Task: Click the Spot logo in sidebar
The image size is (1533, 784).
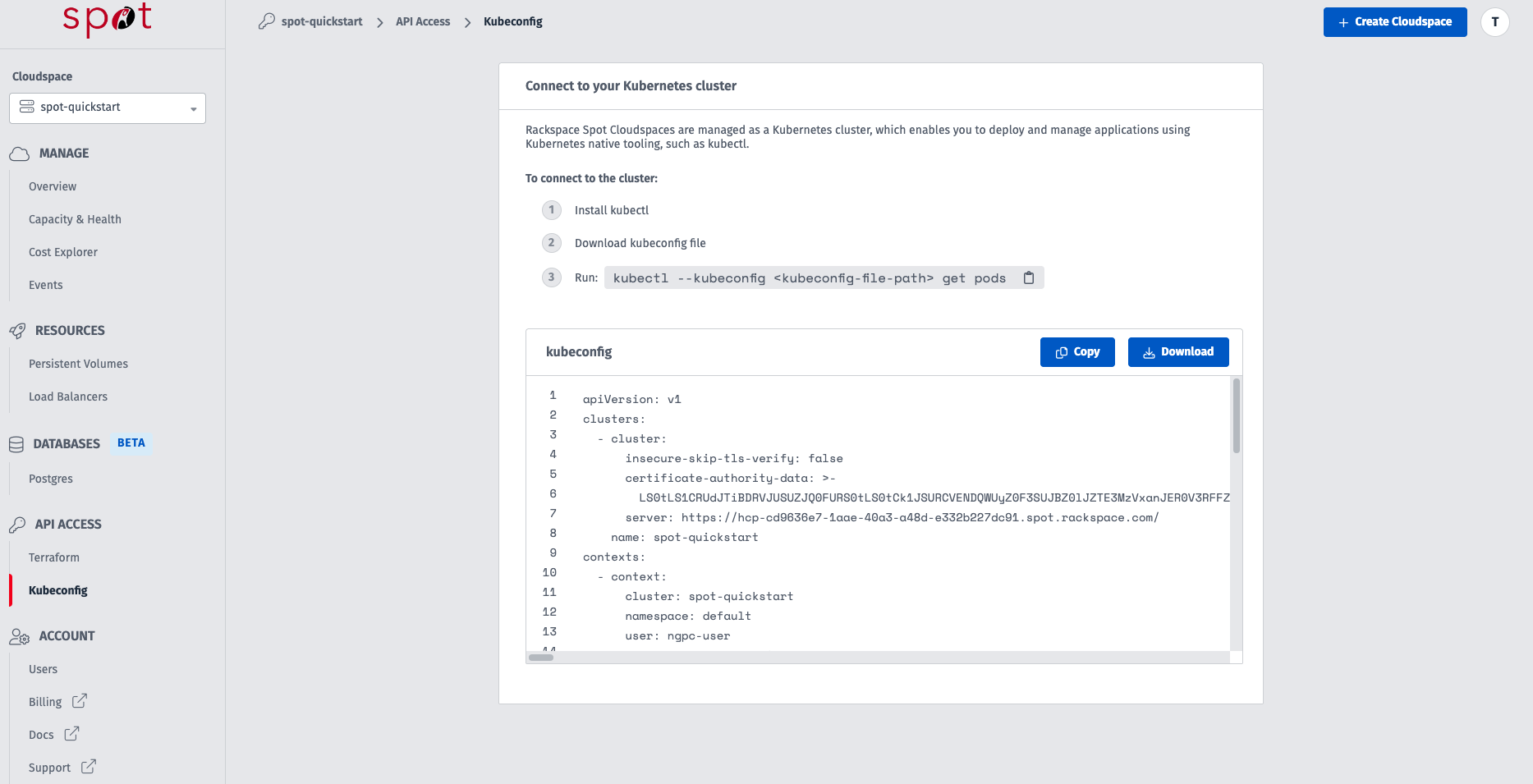Action: coord(108,19)
